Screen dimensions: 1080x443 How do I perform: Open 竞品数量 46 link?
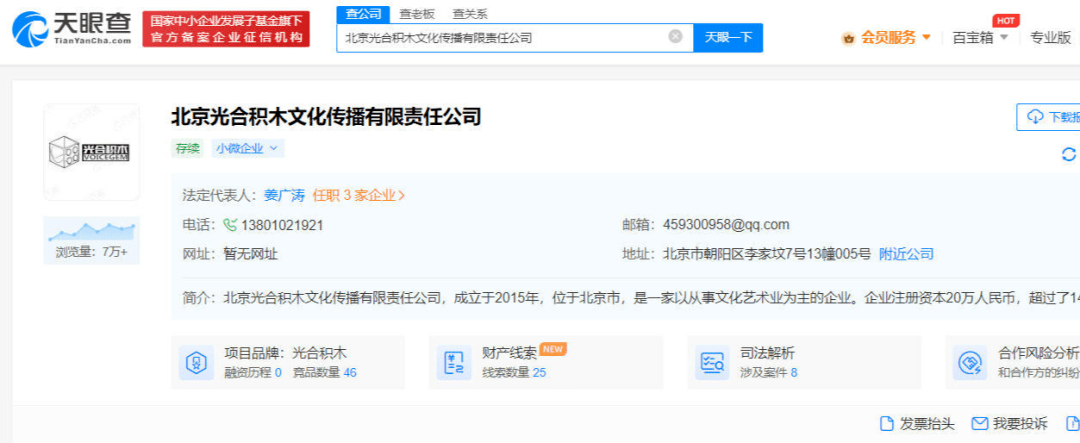pyautogui.click(x=325, y=373)
